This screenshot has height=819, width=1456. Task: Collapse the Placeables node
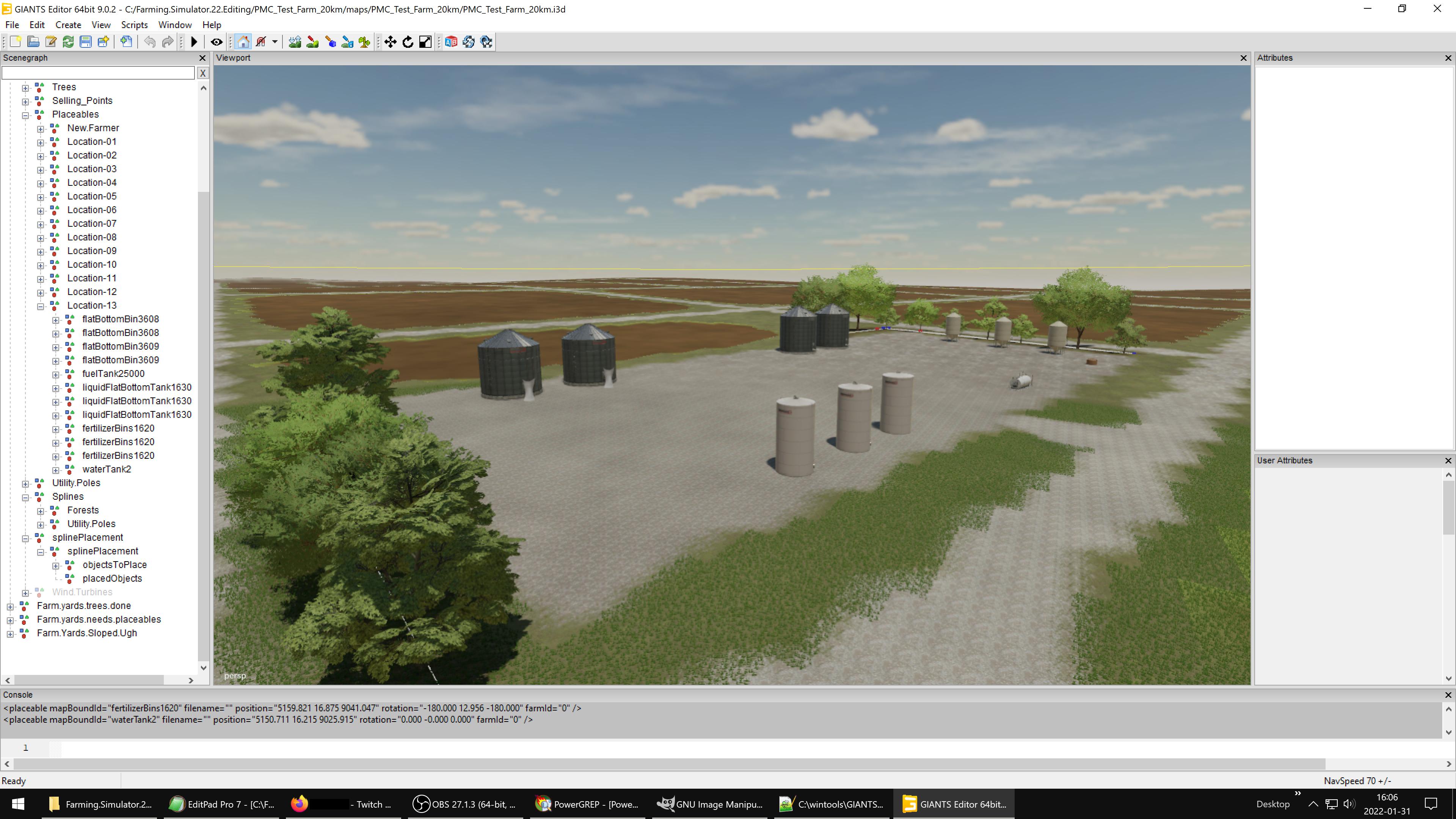(x=25, y=115)
